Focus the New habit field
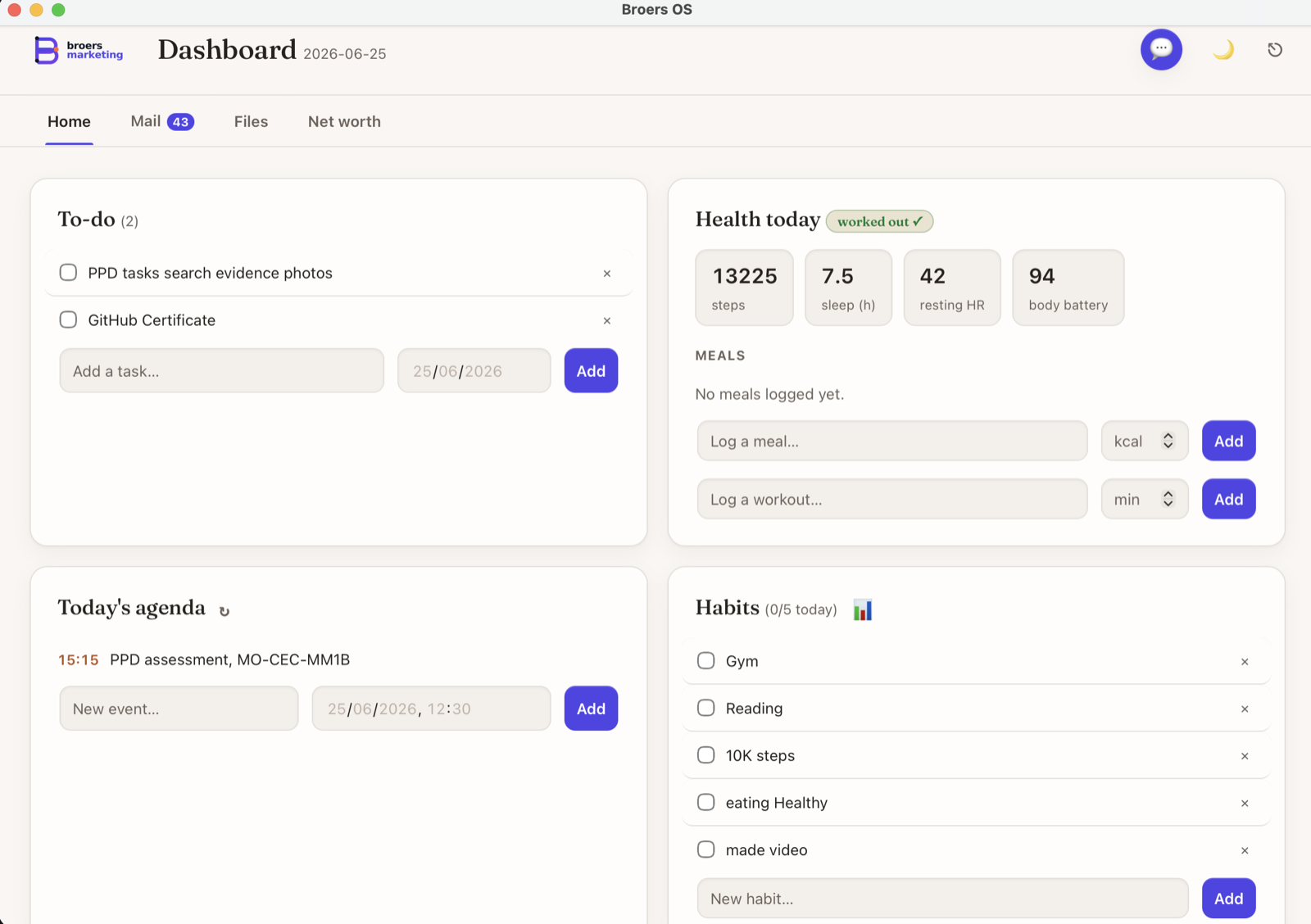This screenshot has width=1311, height=924. tap(942, 899)
